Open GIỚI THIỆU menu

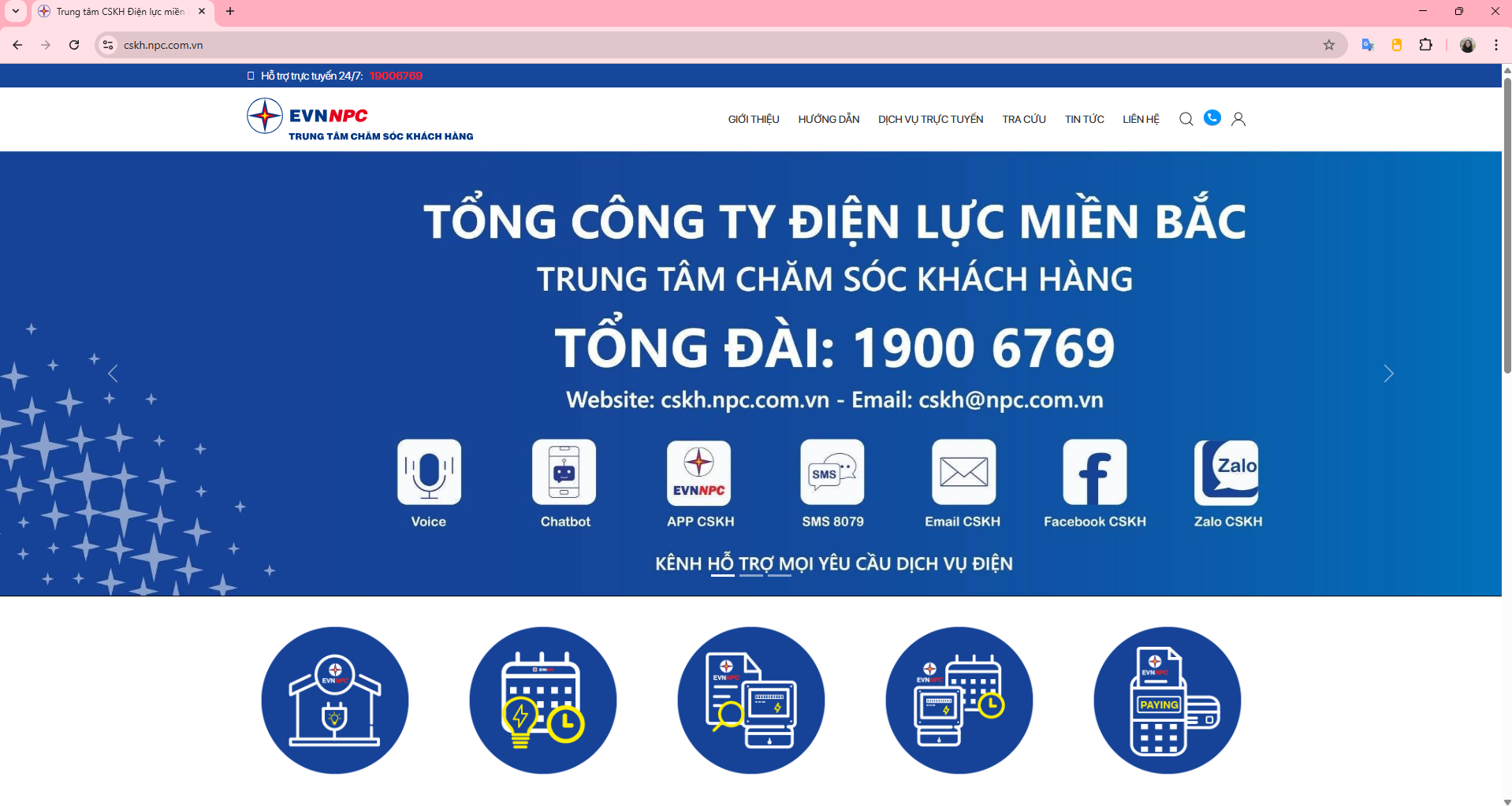(754, 119)
